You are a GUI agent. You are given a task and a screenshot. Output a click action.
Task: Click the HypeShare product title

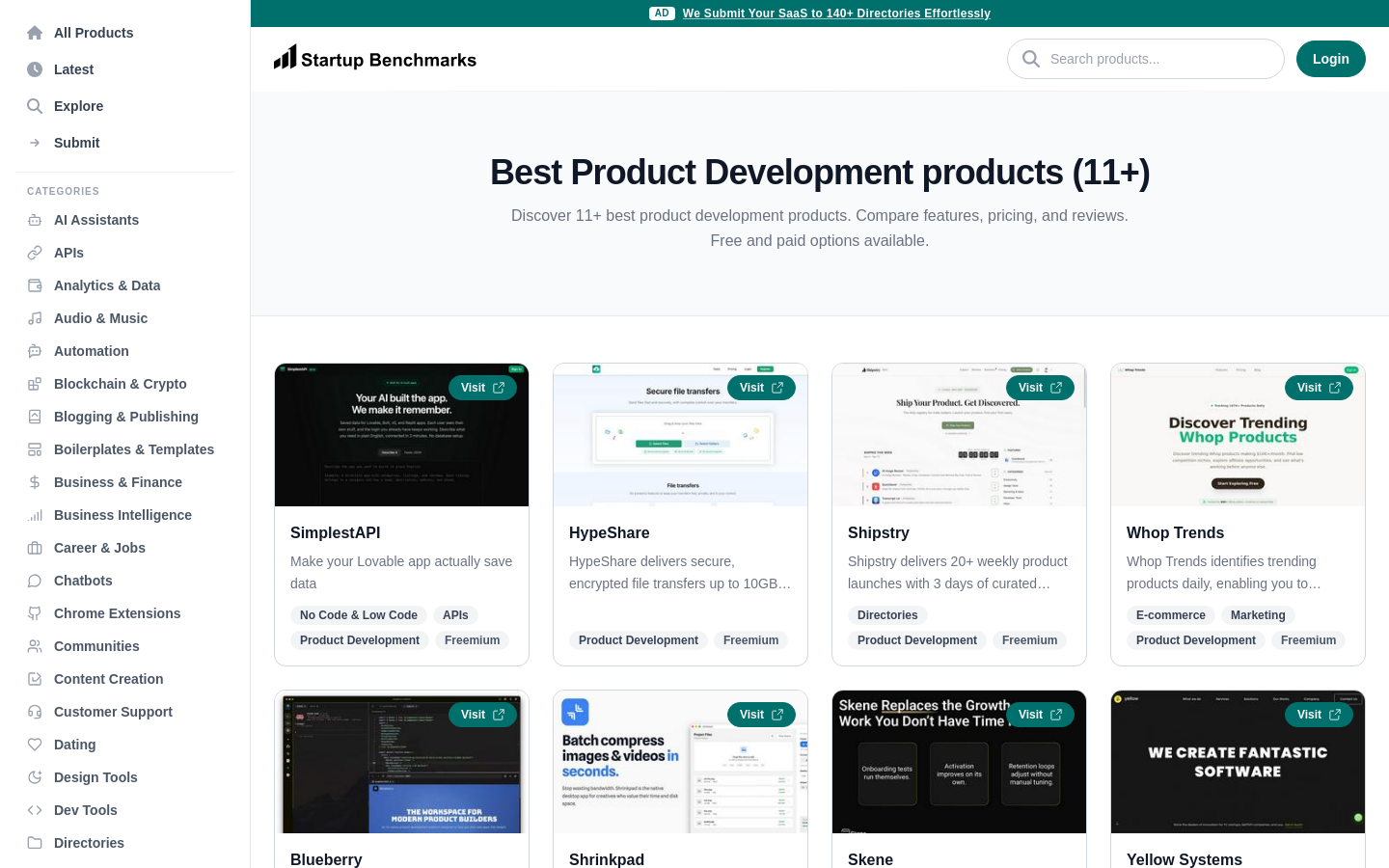click(610, 532)
